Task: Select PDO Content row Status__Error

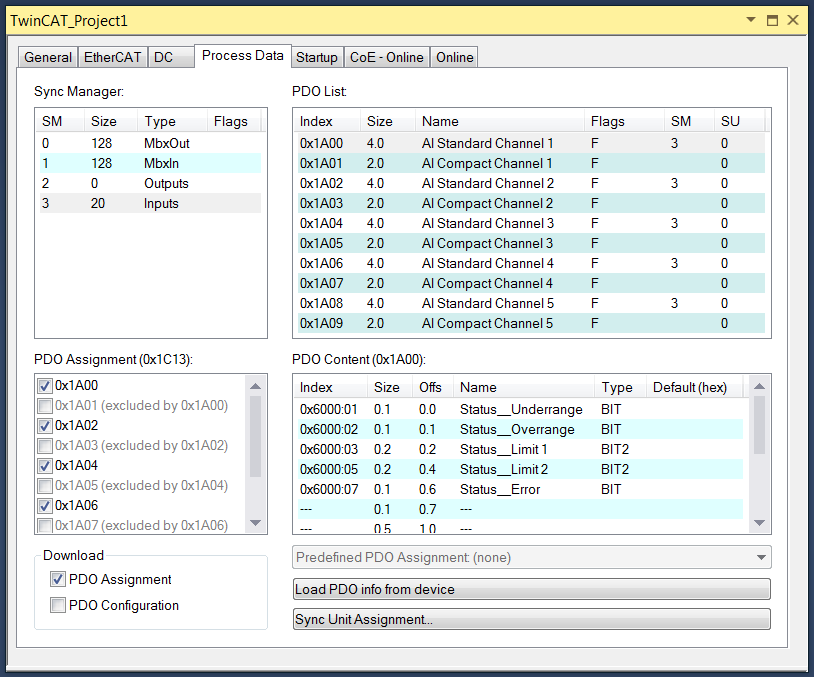Action: pos(520,490)
